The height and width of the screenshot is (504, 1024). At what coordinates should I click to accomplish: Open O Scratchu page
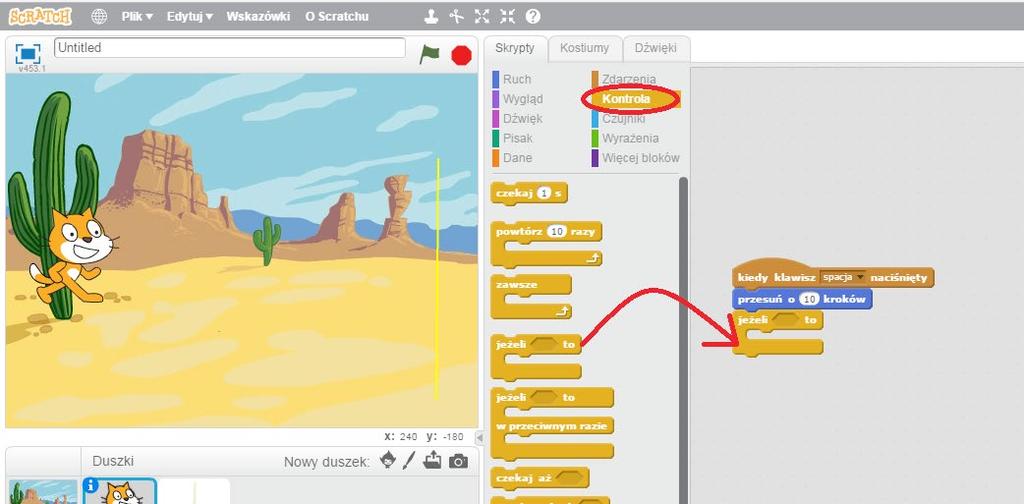[x=336, y=16]
